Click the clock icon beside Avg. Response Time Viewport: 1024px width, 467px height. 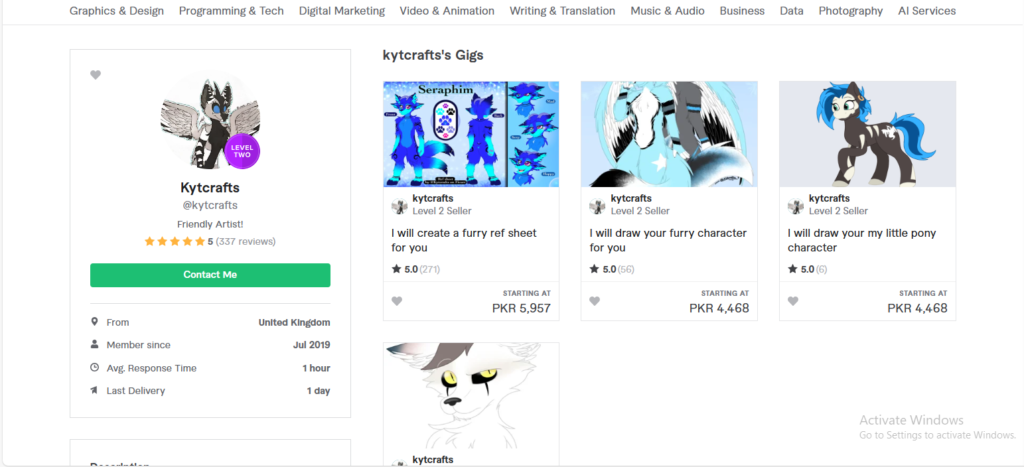(x=95, y=368)
